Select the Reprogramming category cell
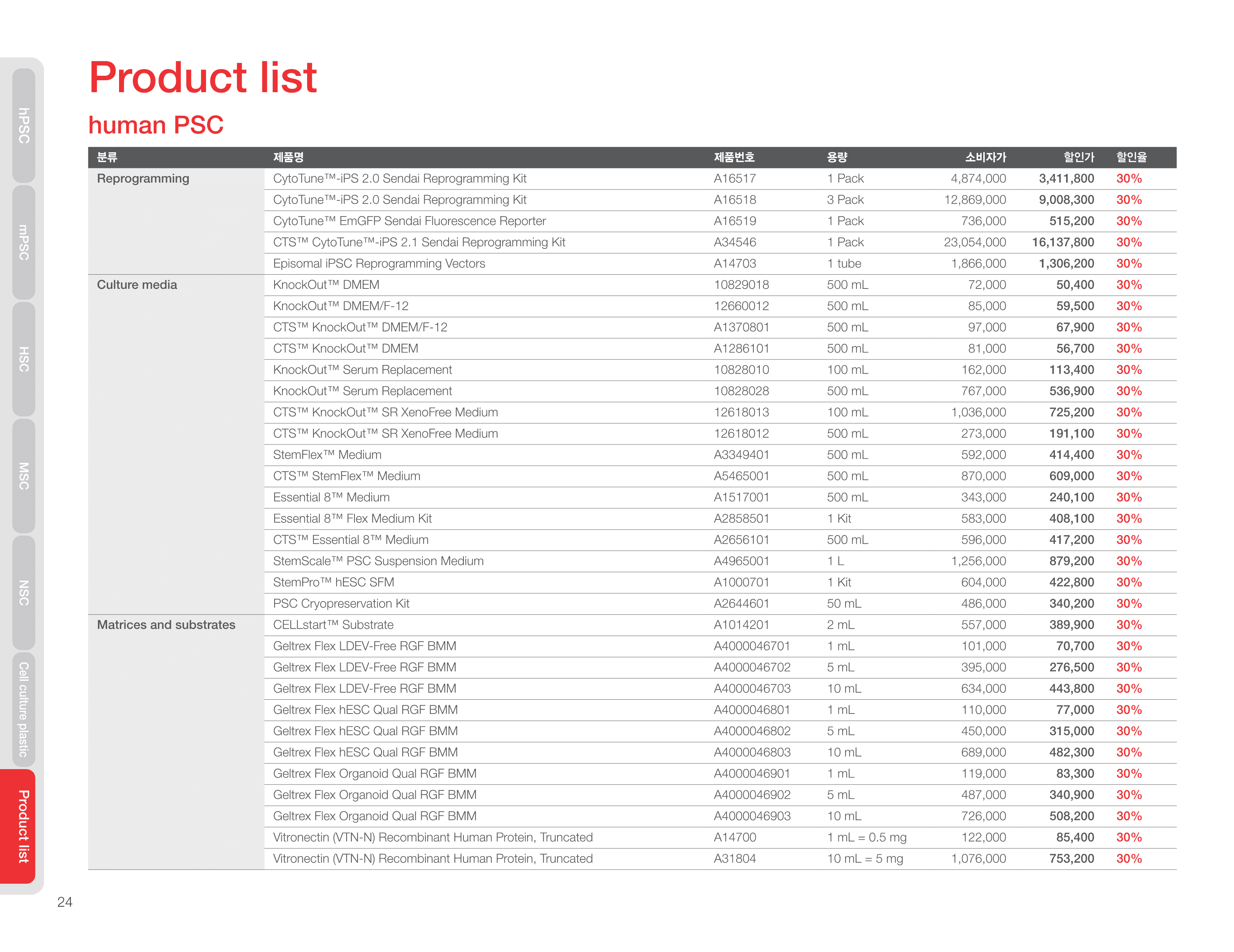Viewport: 1234px width, 952px height. [x=143, y=178]
